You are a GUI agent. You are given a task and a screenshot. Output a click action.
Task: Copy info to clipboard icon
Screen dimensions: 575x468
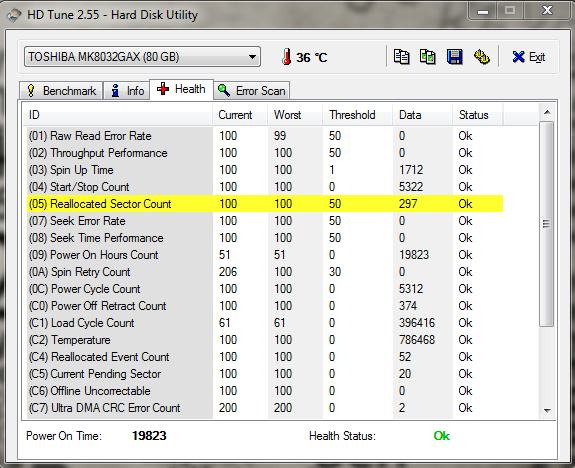401,57
